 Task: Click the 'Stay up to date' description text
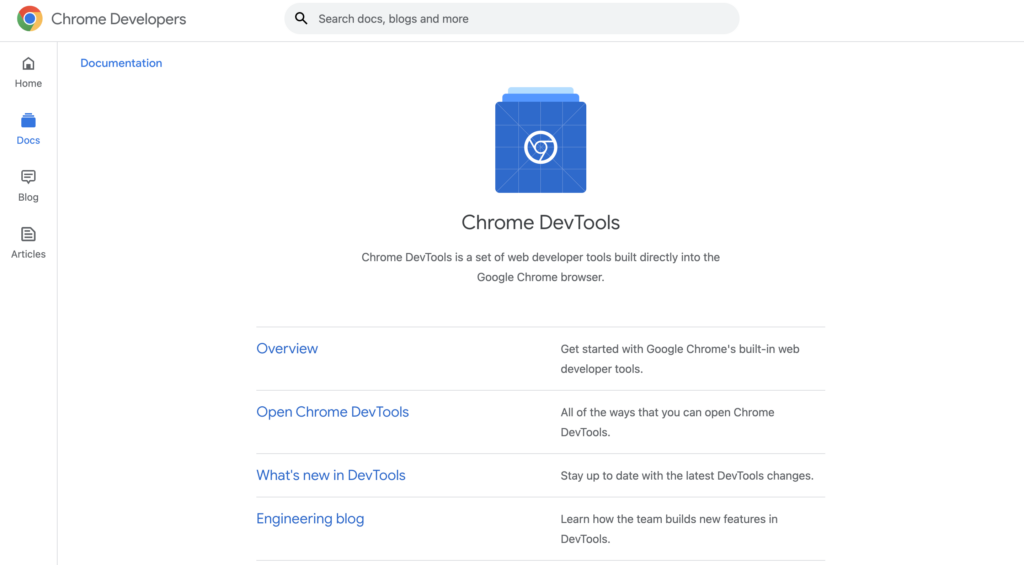click(686, 476)
